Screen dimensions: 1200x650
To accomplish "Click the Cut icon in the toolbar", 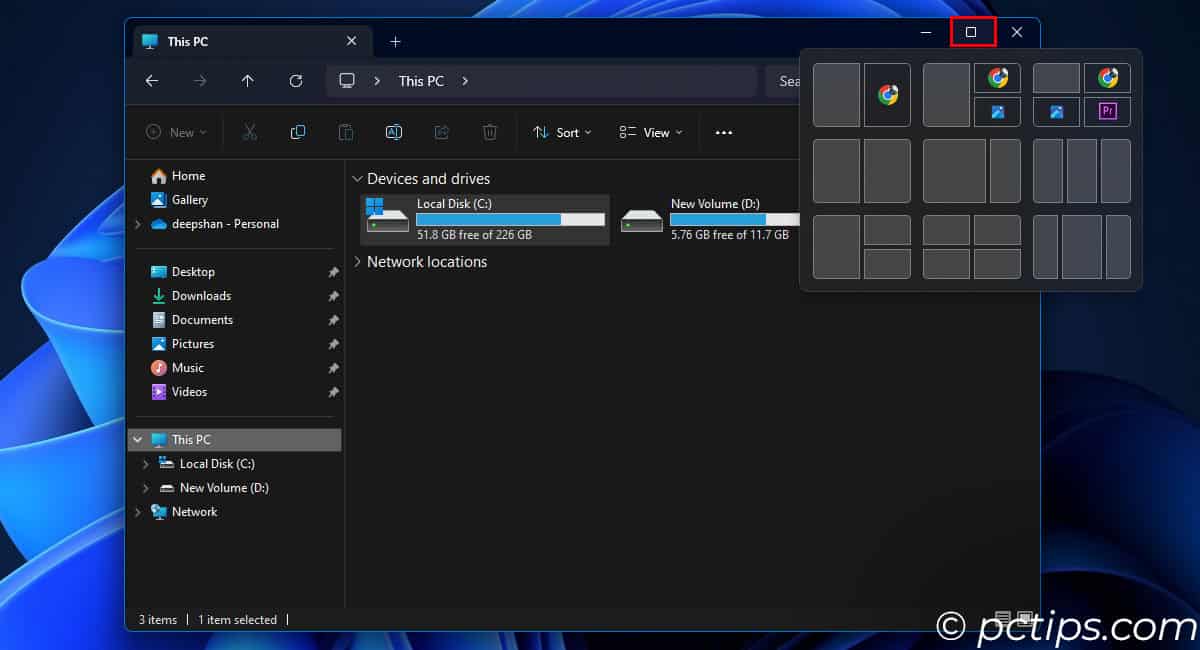I will 249,131.
